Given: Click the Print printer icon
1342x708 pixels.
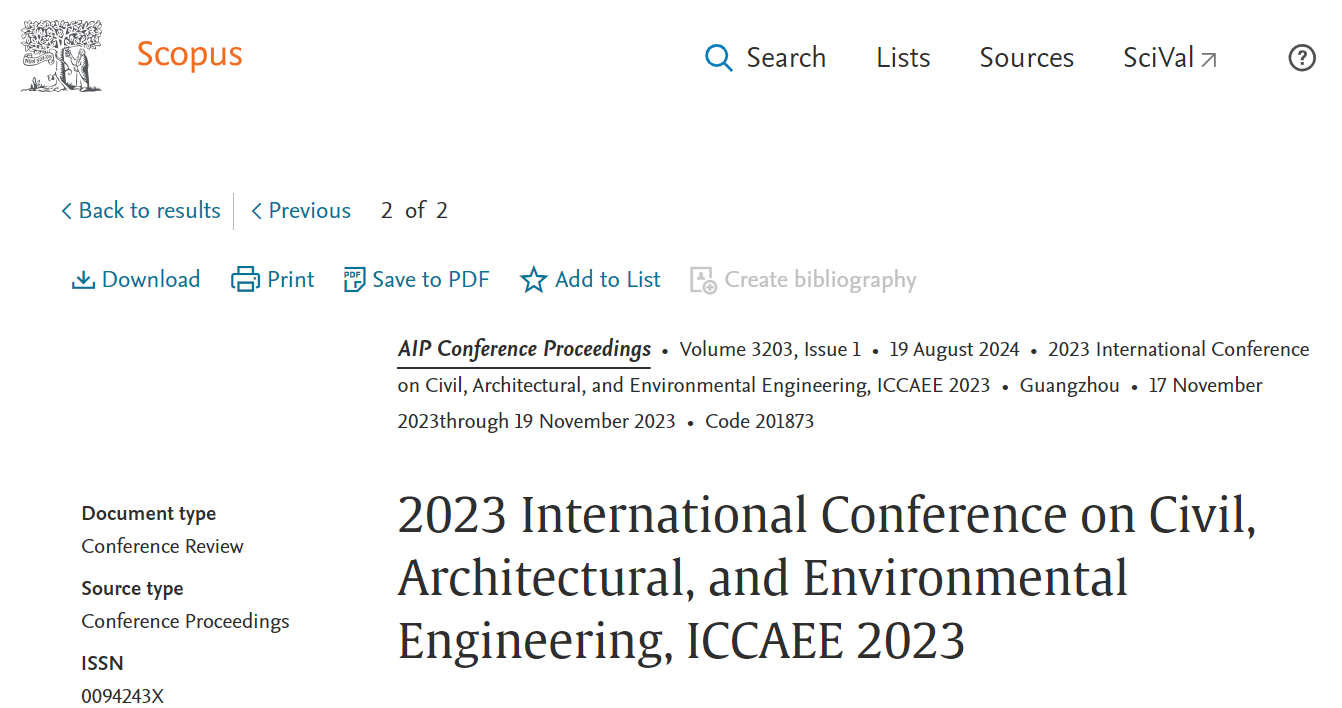Looking at the screenshot, I should tap(245, 280).
